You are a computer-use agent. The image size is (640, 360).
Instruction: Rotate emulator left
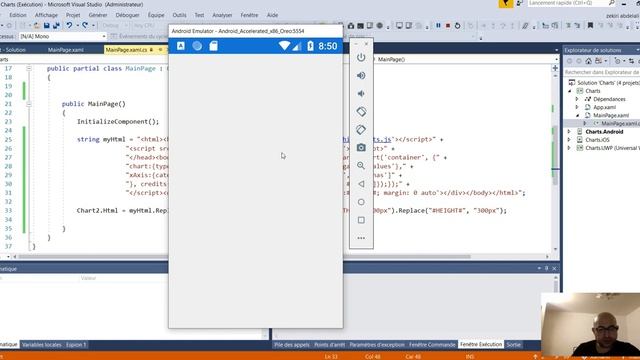click(x=361, y=111)
